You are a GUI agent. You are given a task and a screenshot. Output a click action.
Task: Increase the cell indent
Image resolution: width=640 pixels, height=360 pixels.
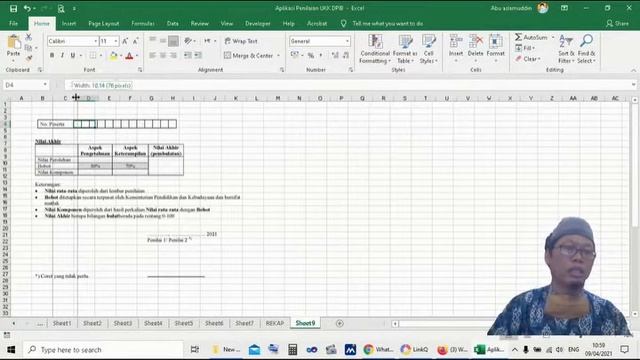[198, 55]
